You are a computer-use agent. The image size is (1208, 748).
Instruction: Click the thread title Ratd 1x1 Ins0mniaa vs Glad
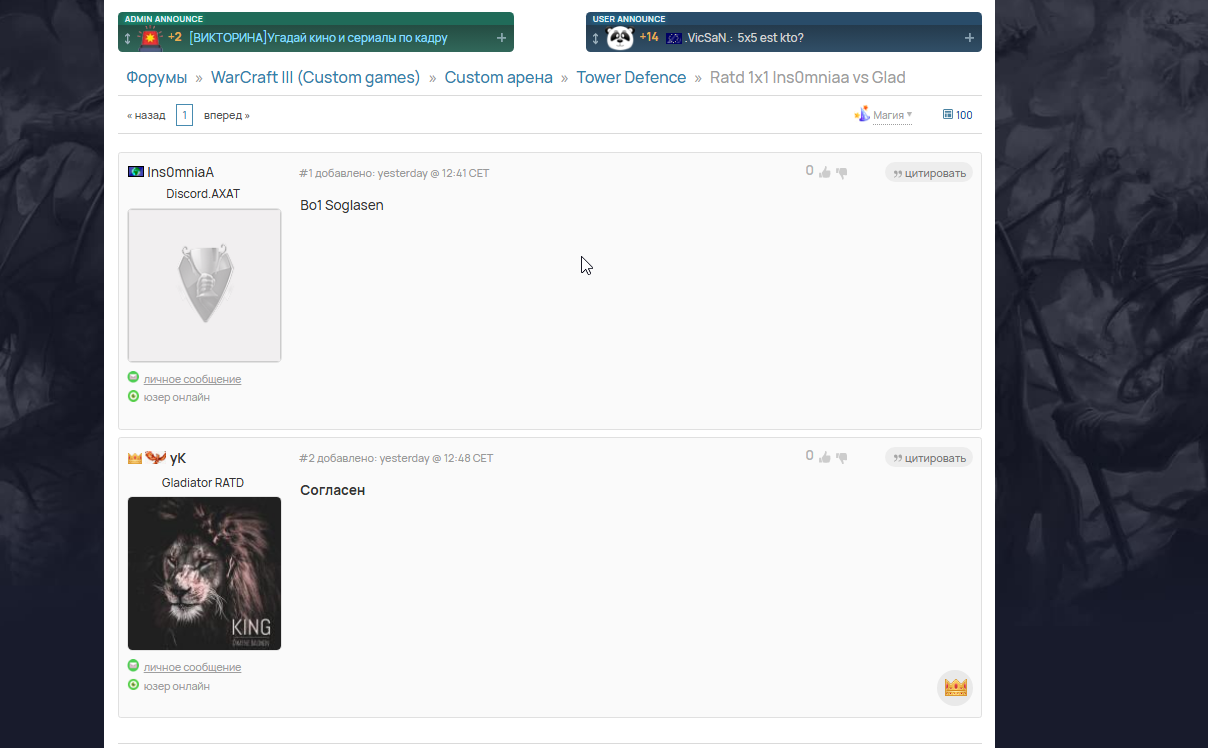point(808,77)
